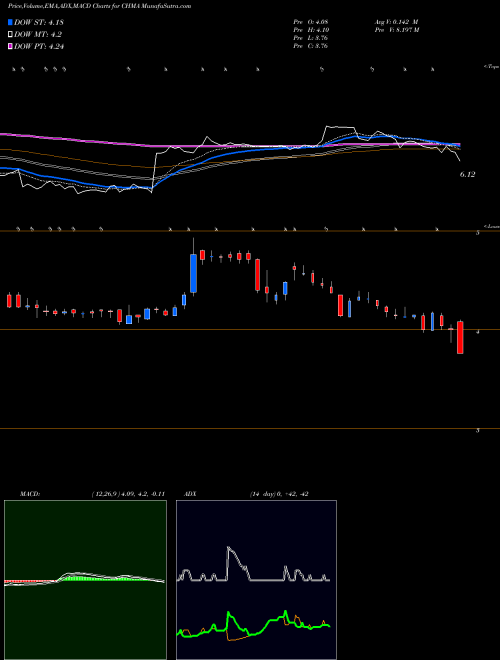The width and height of the screenshot is (500, 660).
Task: Click the '(12,26,9) 4.09, 4.2, -0.11' MACD values
Action: pos(128,494)
